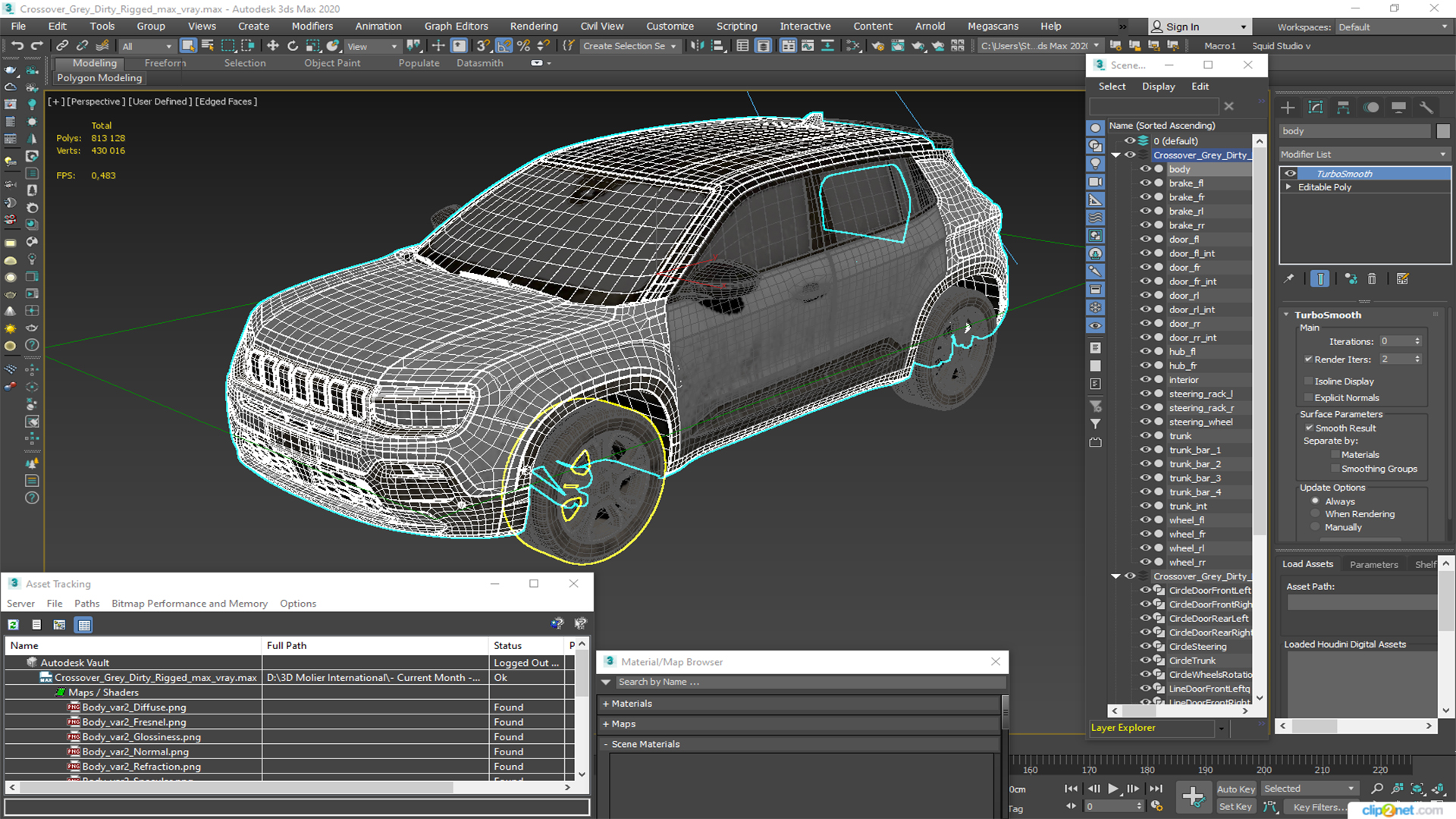1456x819 pixels.
Task: Switch to Freeform ribbon tab
Action: pyautogui.click(x=165, y=63)
